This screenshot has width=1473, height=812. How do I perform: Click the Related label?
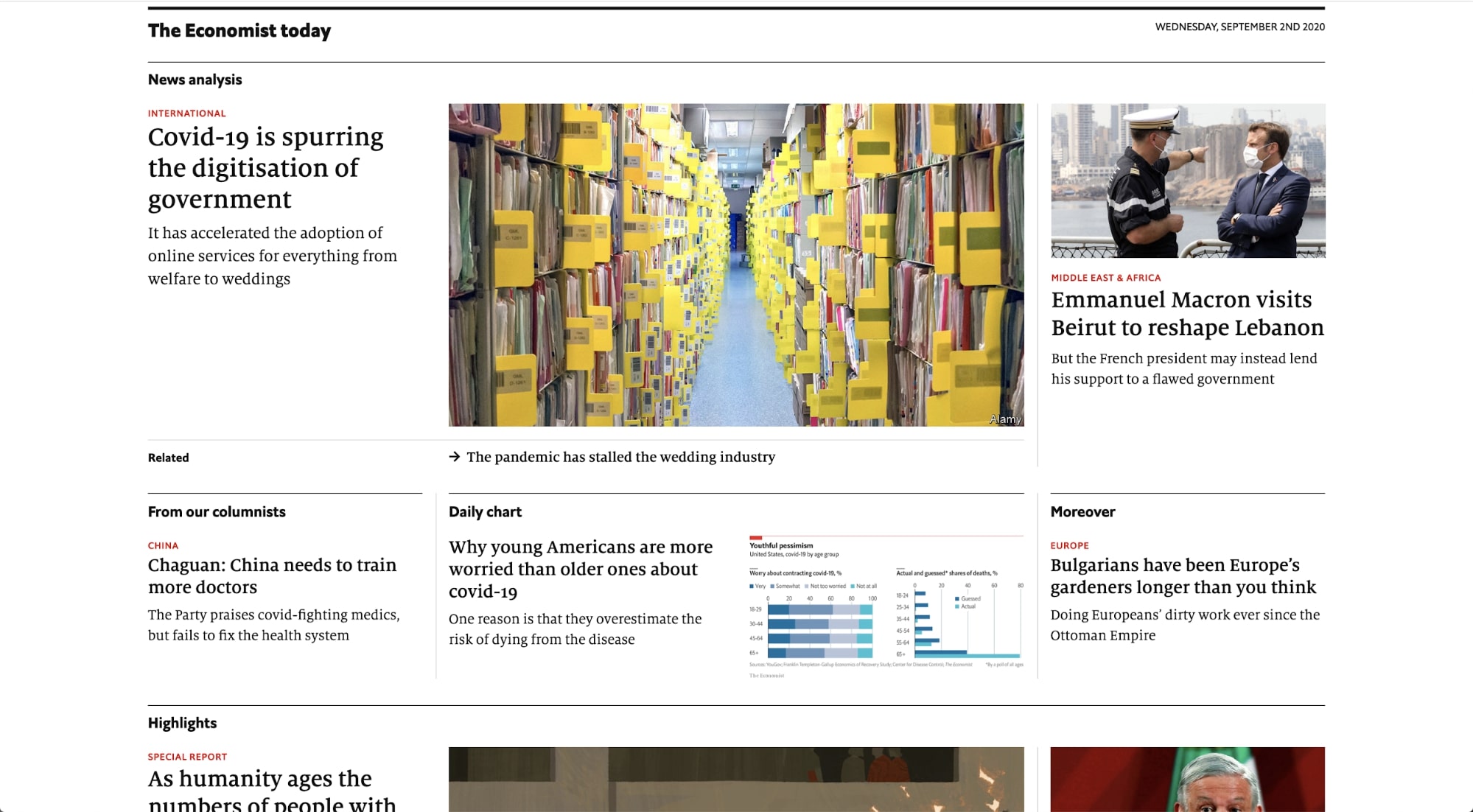tap(168, 458)
